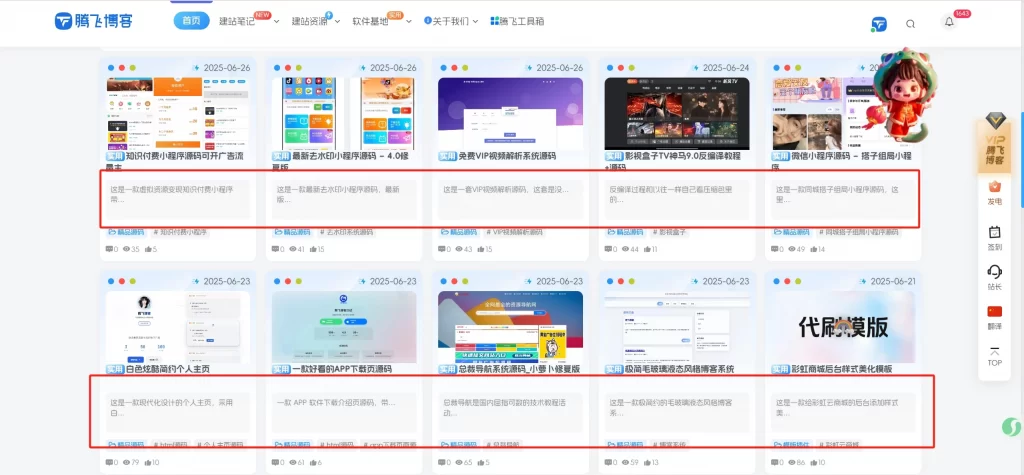Click the 腾飞工具箱 grid icon
The width and height of the screenshot is (1024, 475).
(x=494, y=21)
